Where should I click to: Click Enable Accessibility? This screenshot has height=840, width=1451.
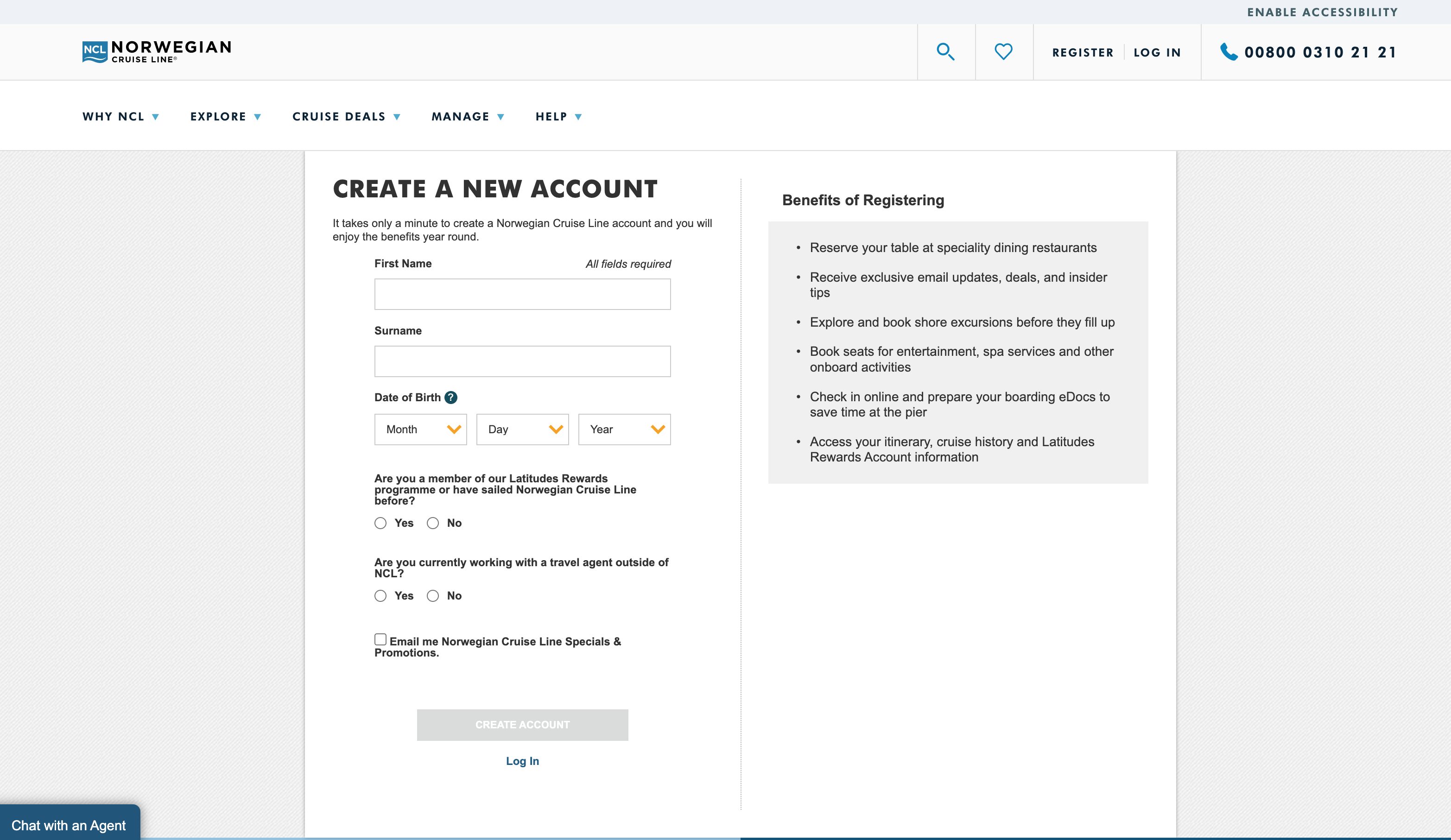tap(1322, 12)
